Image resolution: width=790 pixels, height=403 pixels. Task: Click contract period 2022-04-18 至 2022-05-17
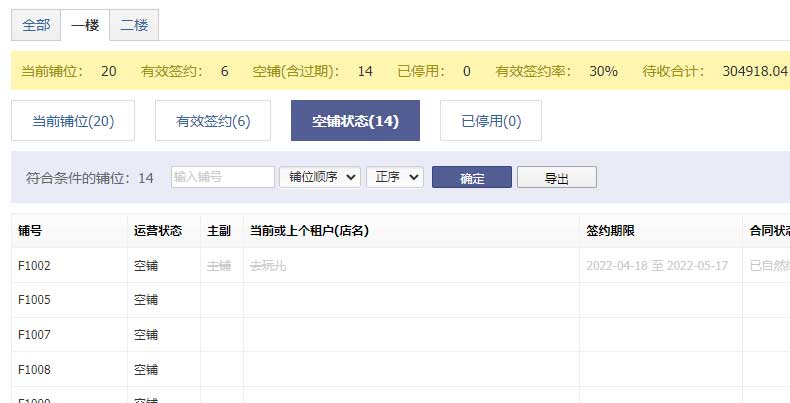657,265
